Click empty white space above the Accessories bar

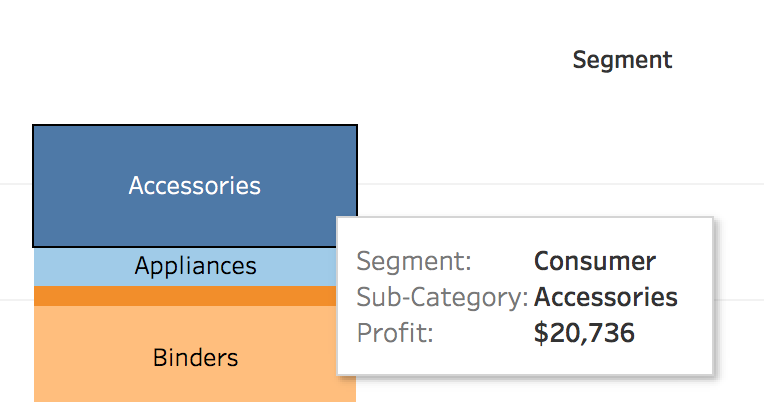coord(195,73)
